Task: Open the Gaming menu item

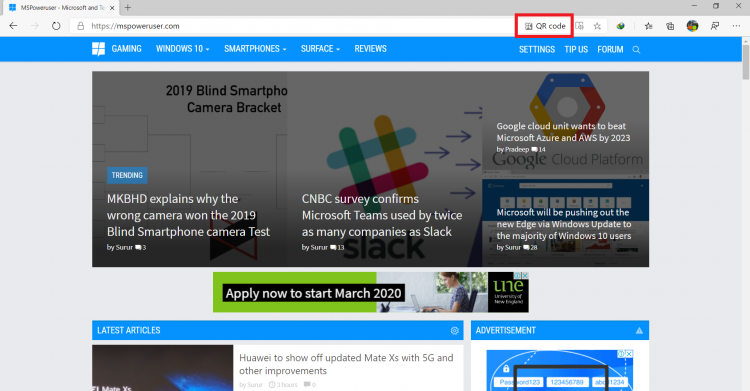Action: click(126, 49)
